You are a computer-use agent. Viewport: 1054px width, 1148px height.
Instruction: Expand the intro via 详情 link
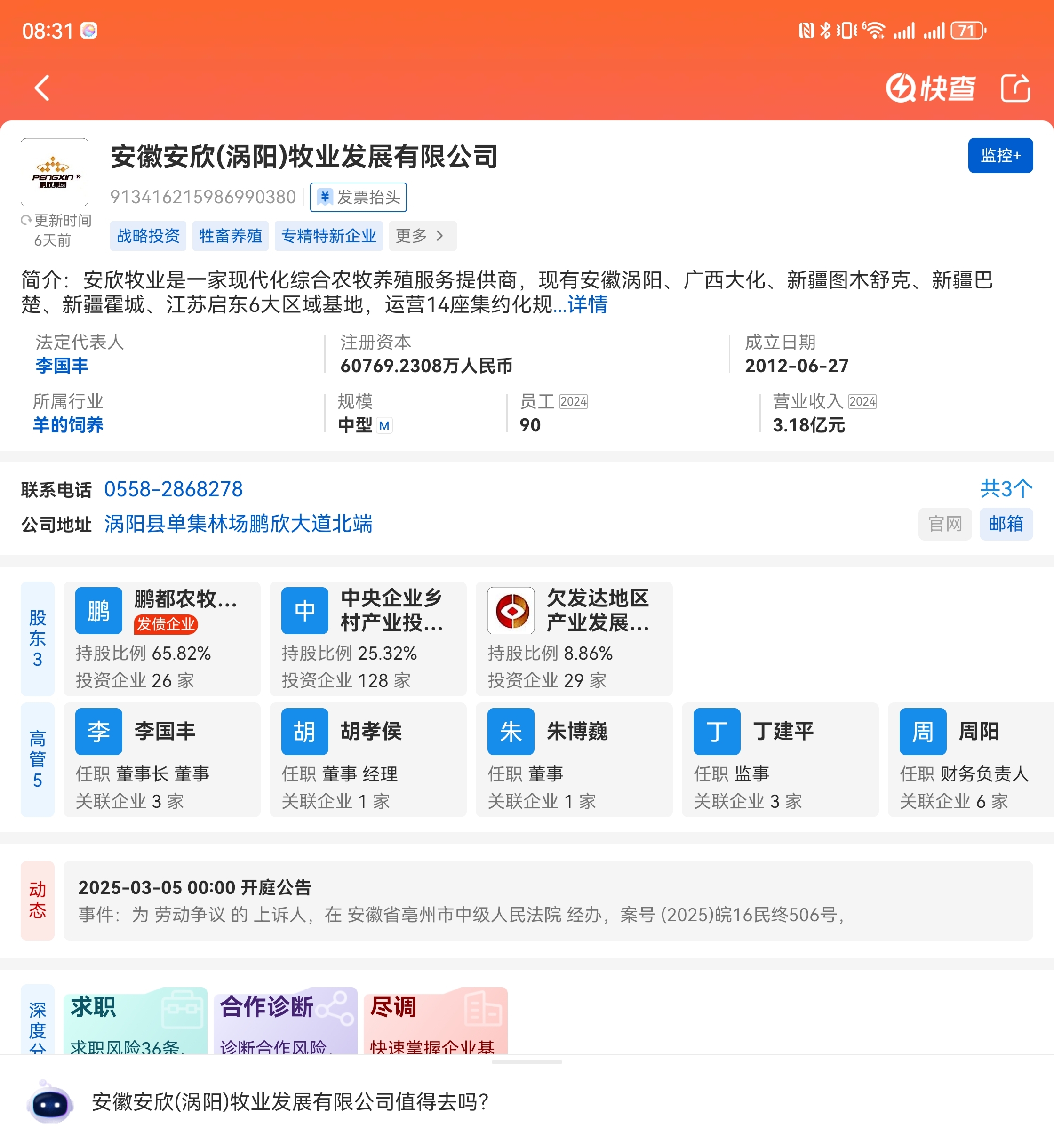click(587, 304)
